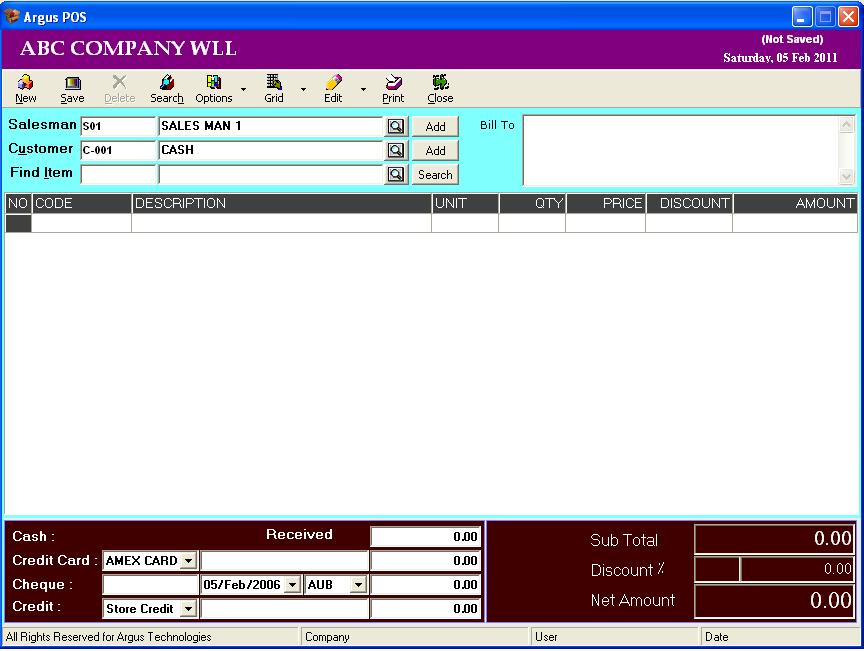
Task: Select the Grid icon on the toolbar
Action: [273, 88]
